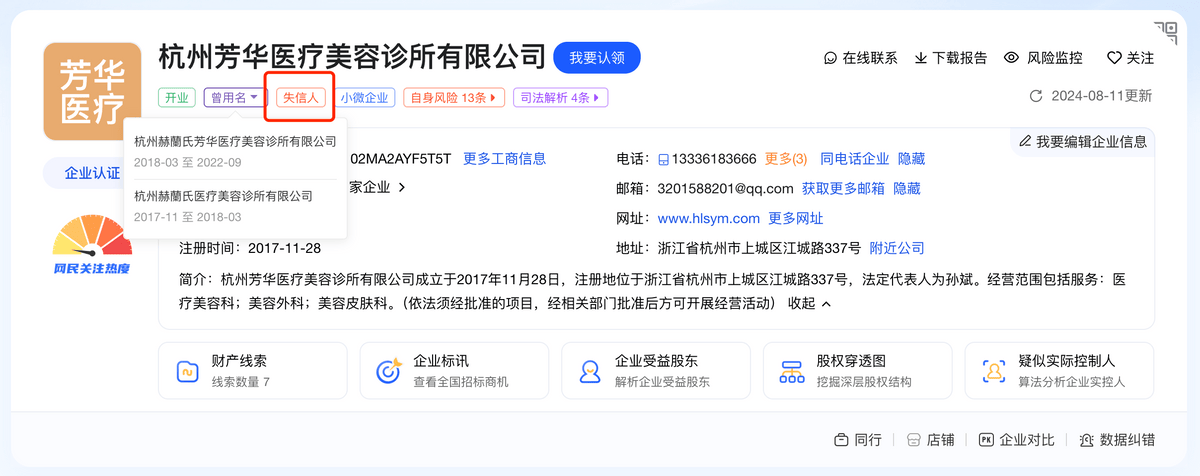The height and width of the screenshot is (476, 1200).
Task: Expand 司法解析 4条 tag
Action: (560, 98)
